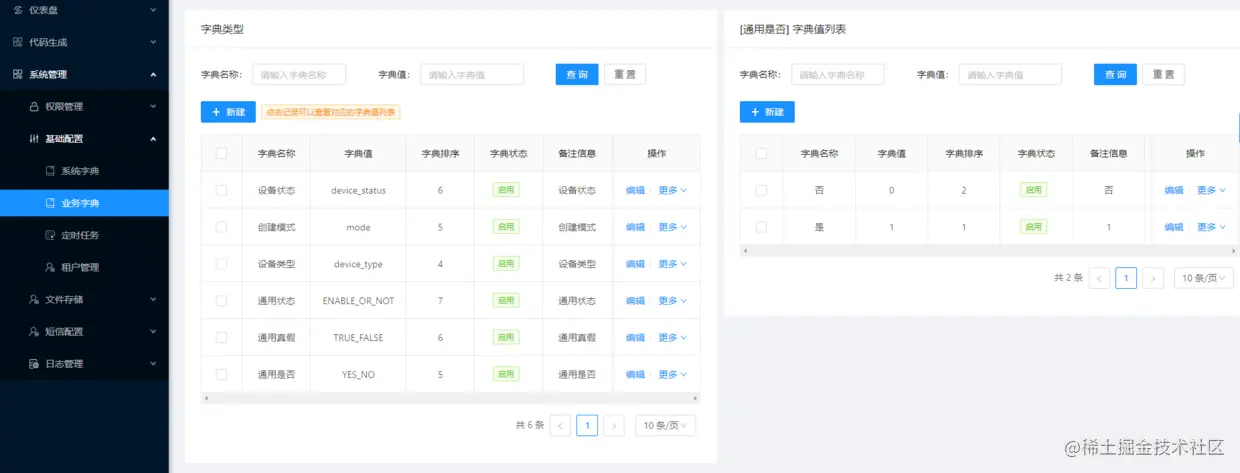Go to previous page in 字典类型 pagination
This screenshot has height=473, width=1240.
point(561,425)
